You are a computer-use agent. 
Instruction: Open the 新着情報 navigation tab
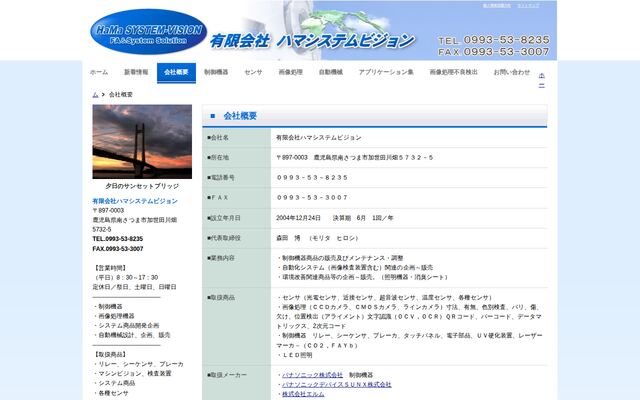click(x=136, y=72)
